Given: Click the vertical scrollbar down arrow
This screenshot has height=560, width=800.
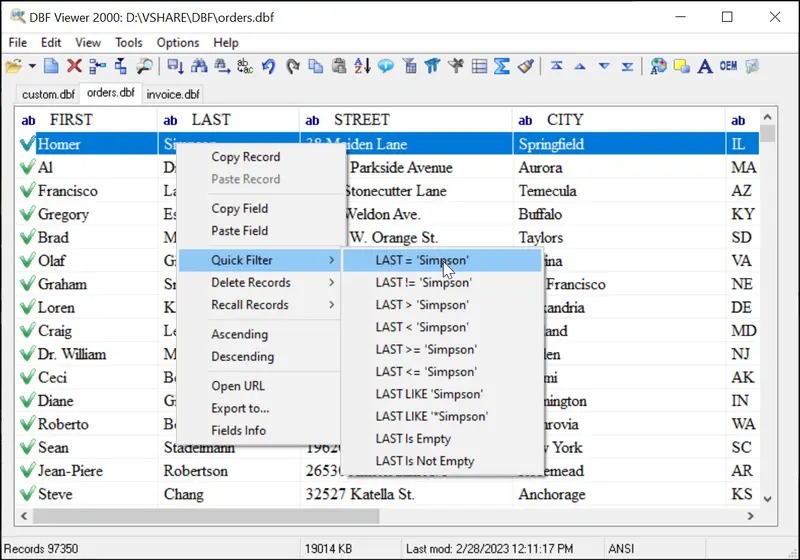Looking at the screenshot, I should [x=768, y=497].
